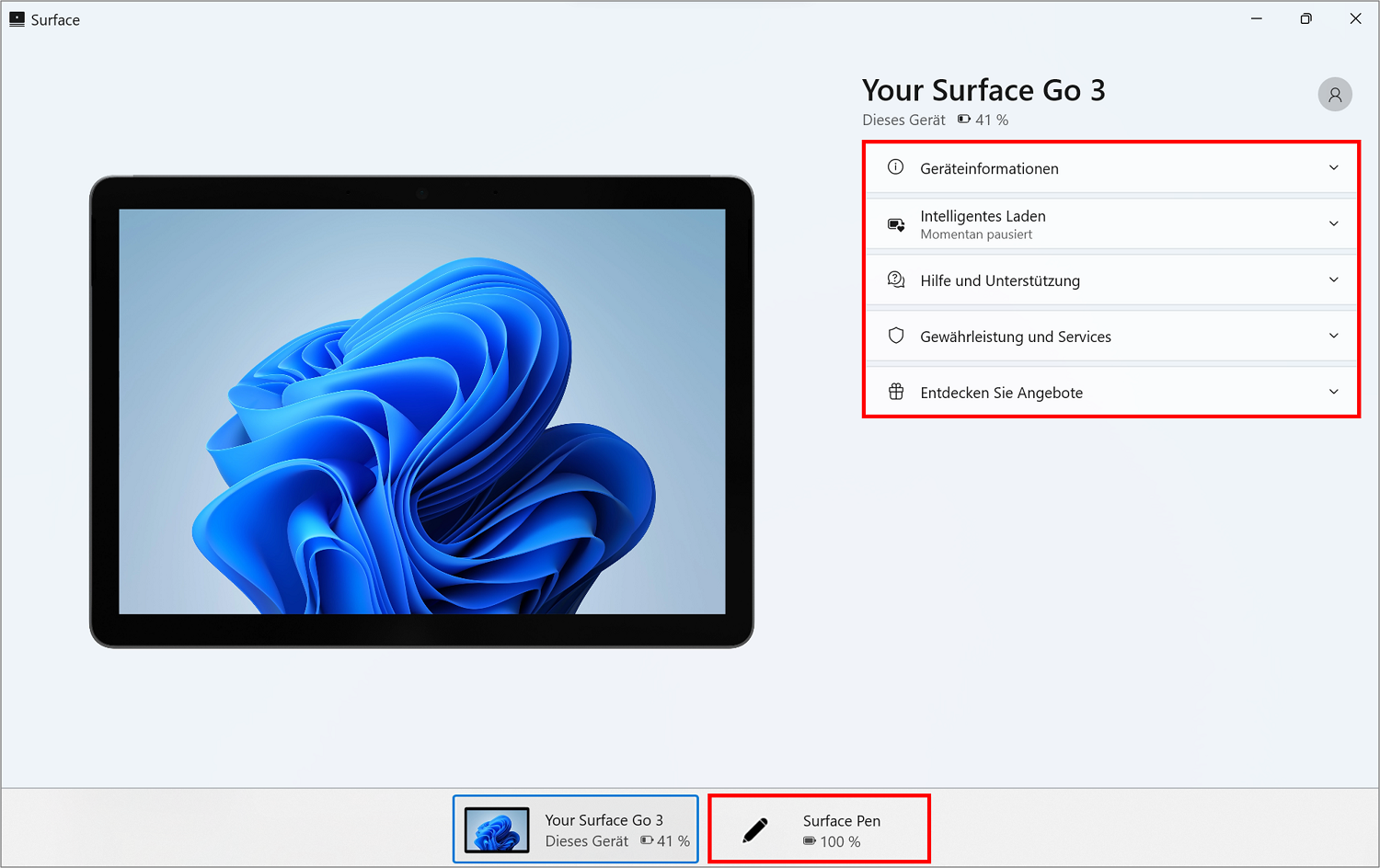
Task: Close the Surface app window
Action: (x=1355, y=18)
